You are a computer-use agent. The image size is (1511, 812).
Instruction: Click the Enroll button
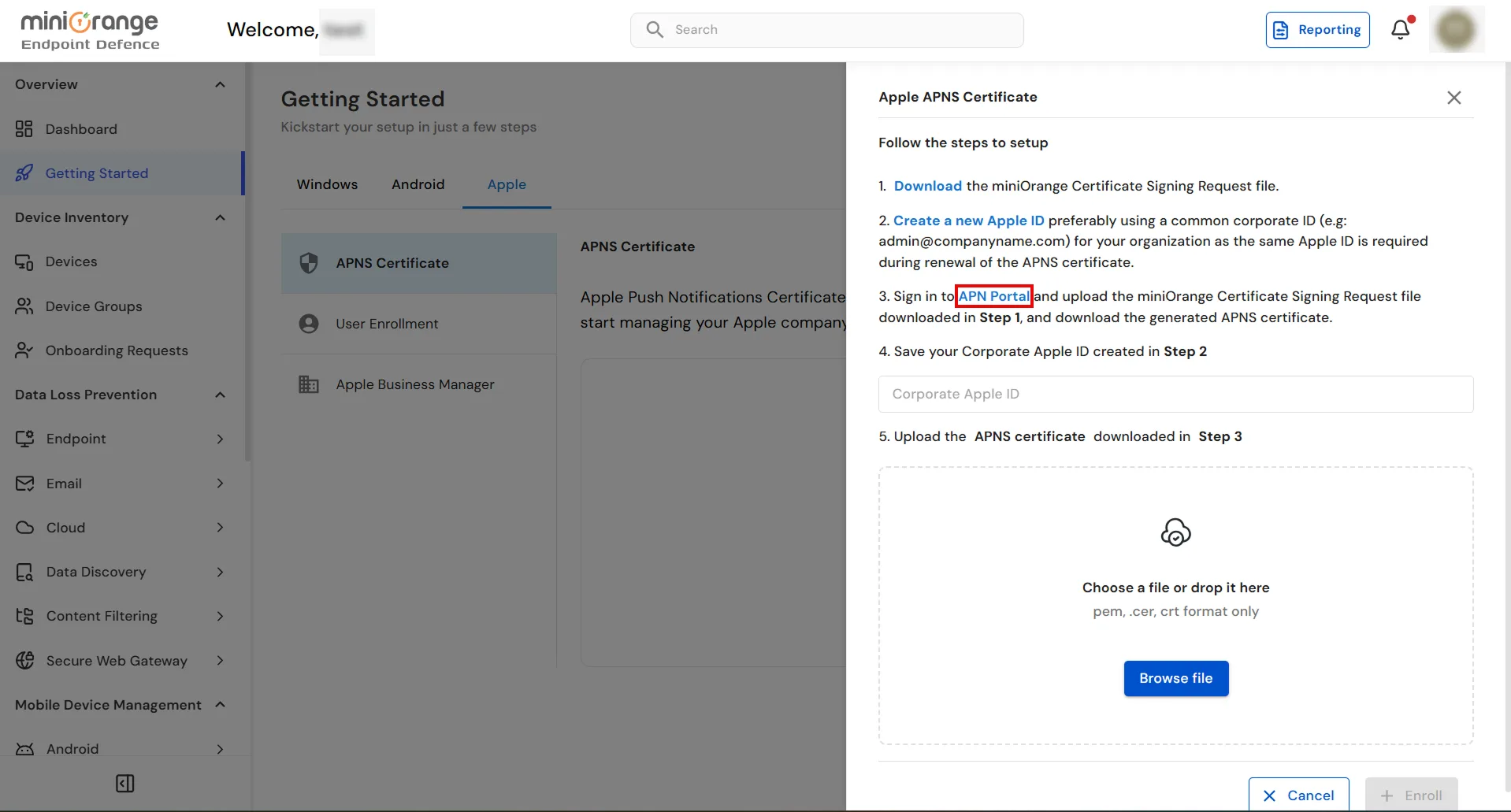click(x=1411, y=795)
